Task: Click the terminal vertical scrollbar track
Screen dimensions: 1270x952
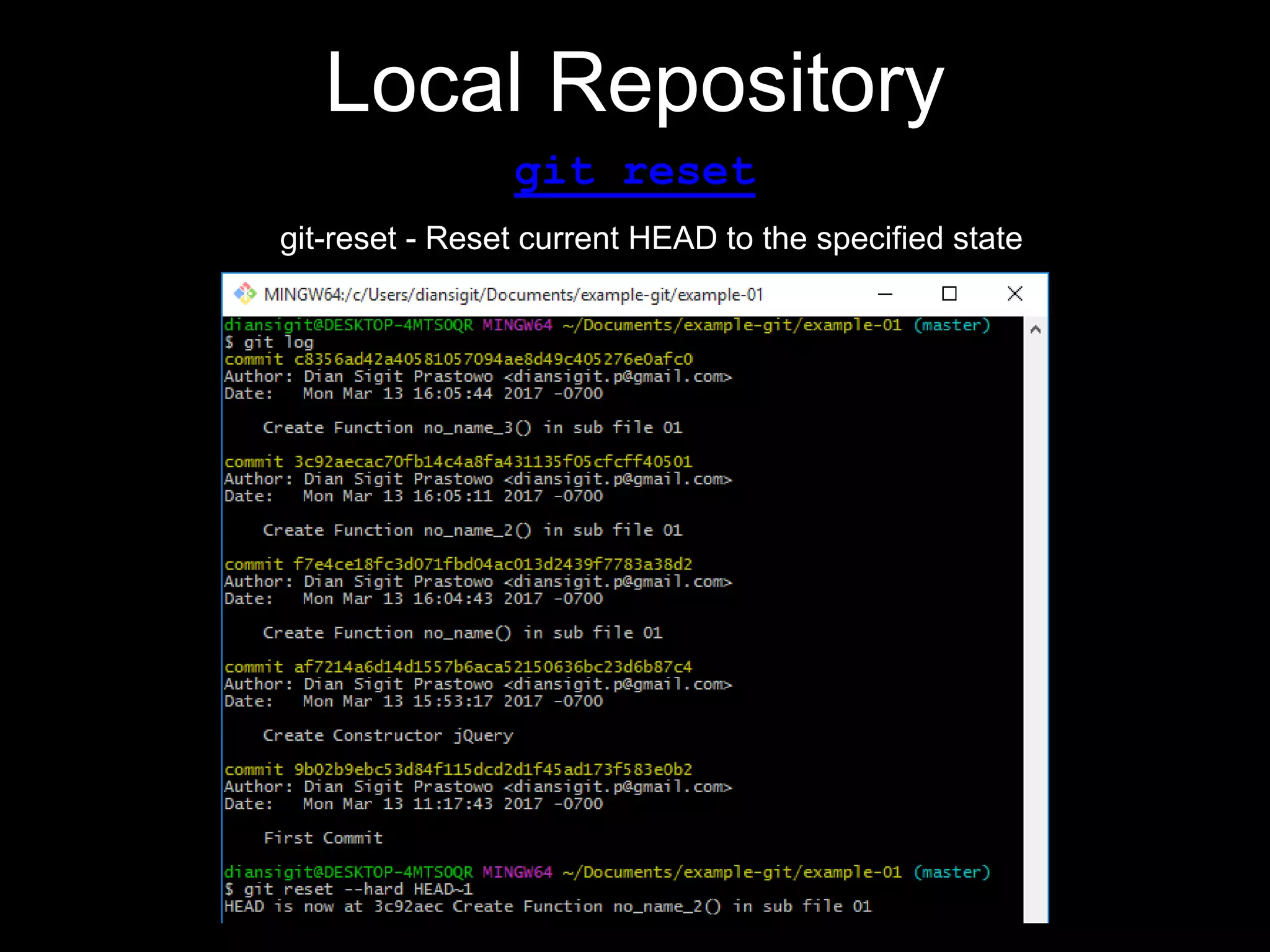Action: [x=1035, y=620]
